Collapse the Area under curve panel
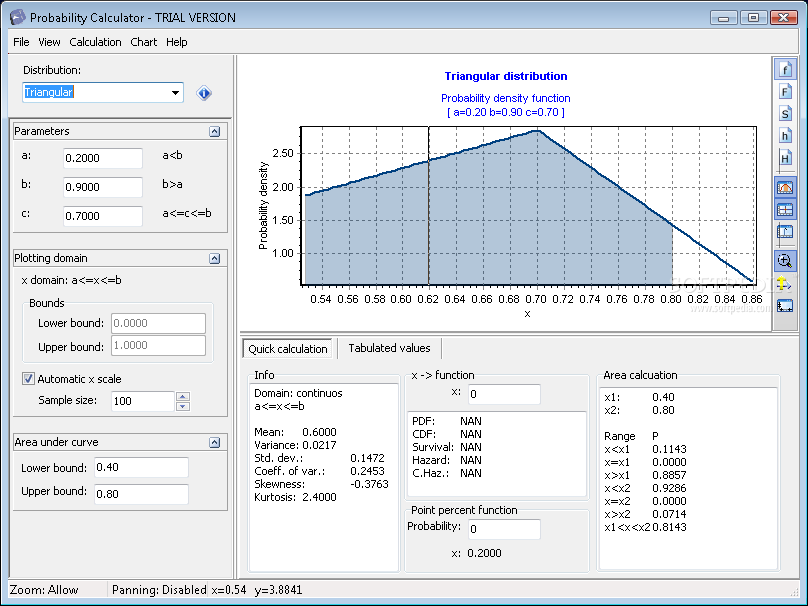The height and width of the screenshot is (606, 808). [215, 443]
